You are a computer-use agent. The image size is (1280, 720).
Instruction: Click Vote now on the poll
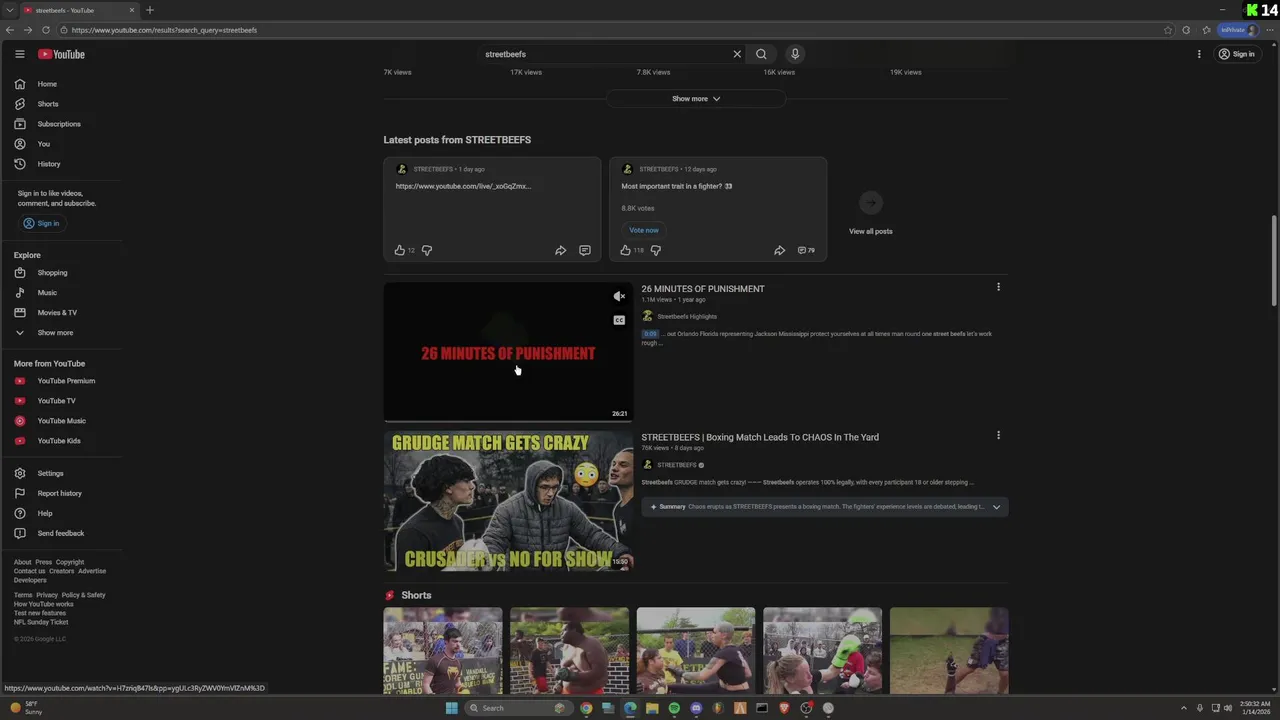coord(644,230)
